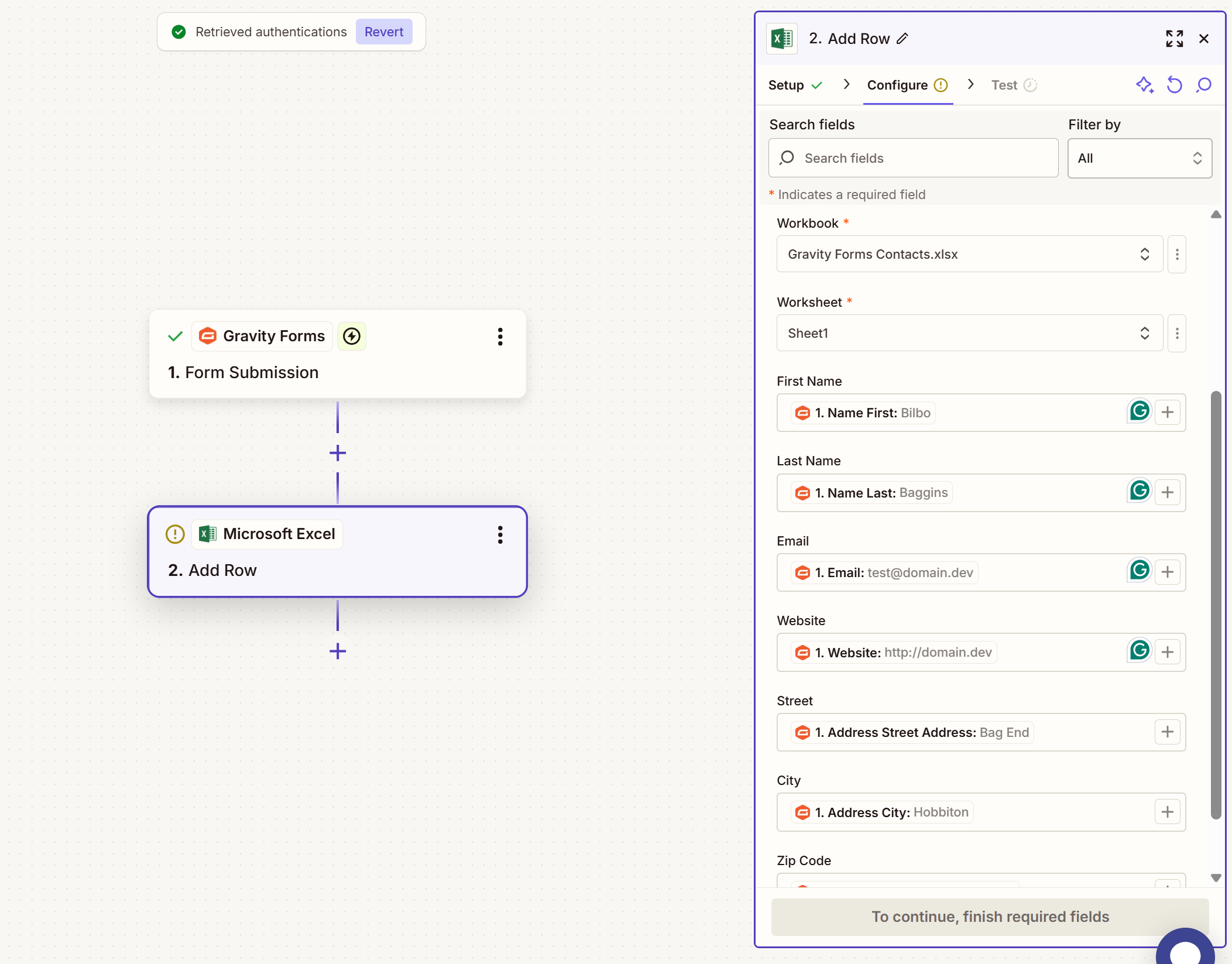Open the kebab menu beside Workbook field

pos(1176,254)
